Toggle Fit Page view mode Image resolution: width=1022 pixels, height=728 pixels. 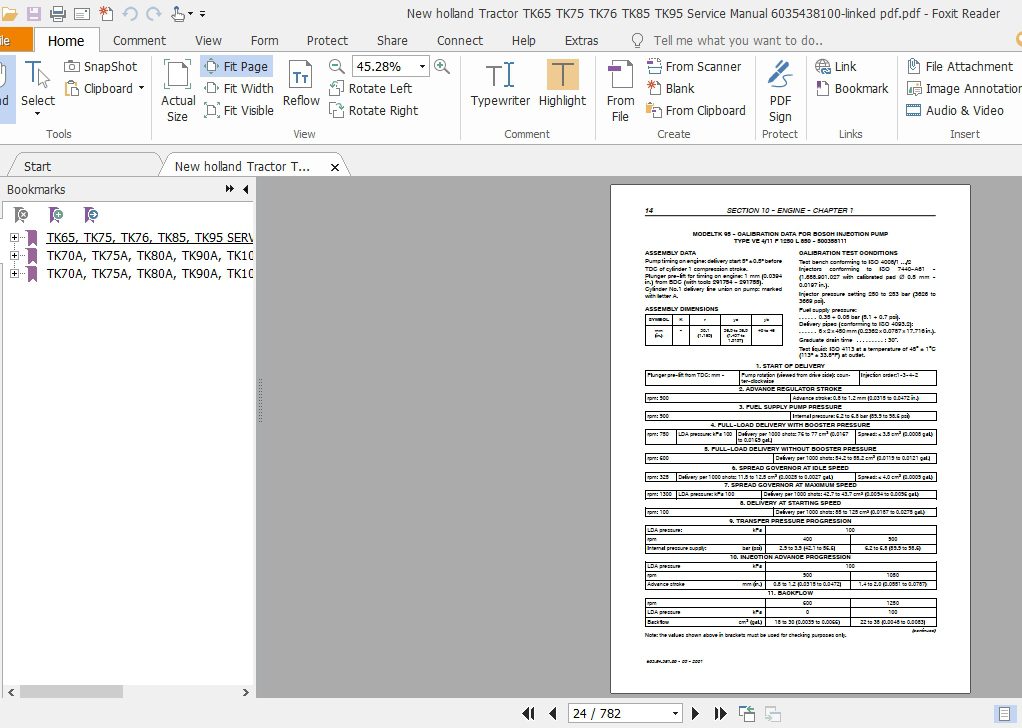pos(236,66)
